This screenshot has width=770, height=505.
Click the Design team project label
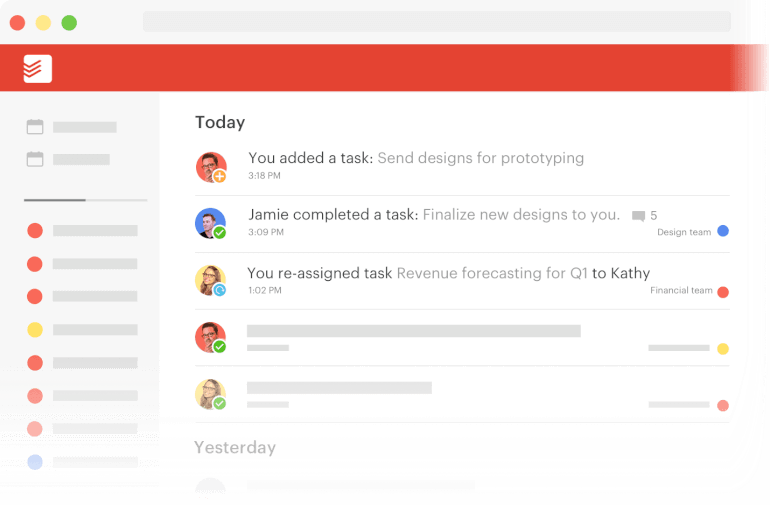pos(684,232)
